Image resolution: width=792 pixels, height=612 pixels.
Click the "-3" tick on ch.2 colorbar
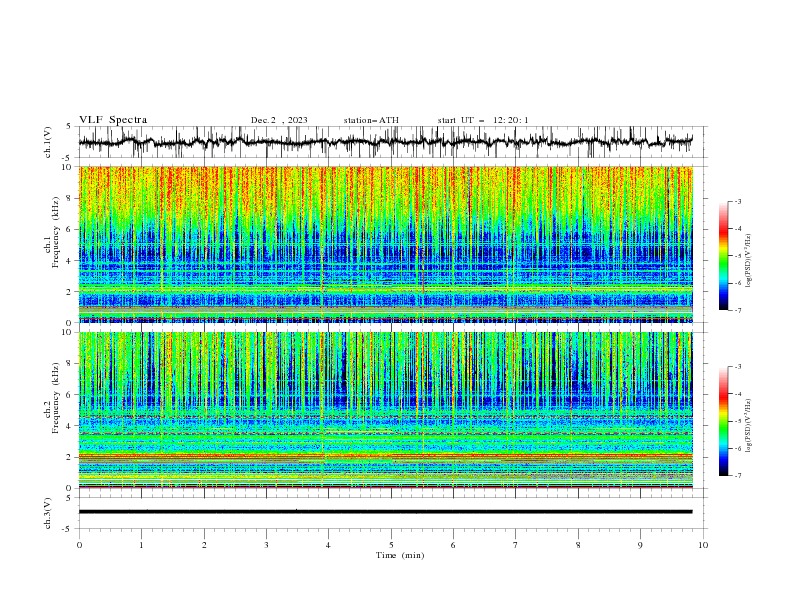point(738,367)
